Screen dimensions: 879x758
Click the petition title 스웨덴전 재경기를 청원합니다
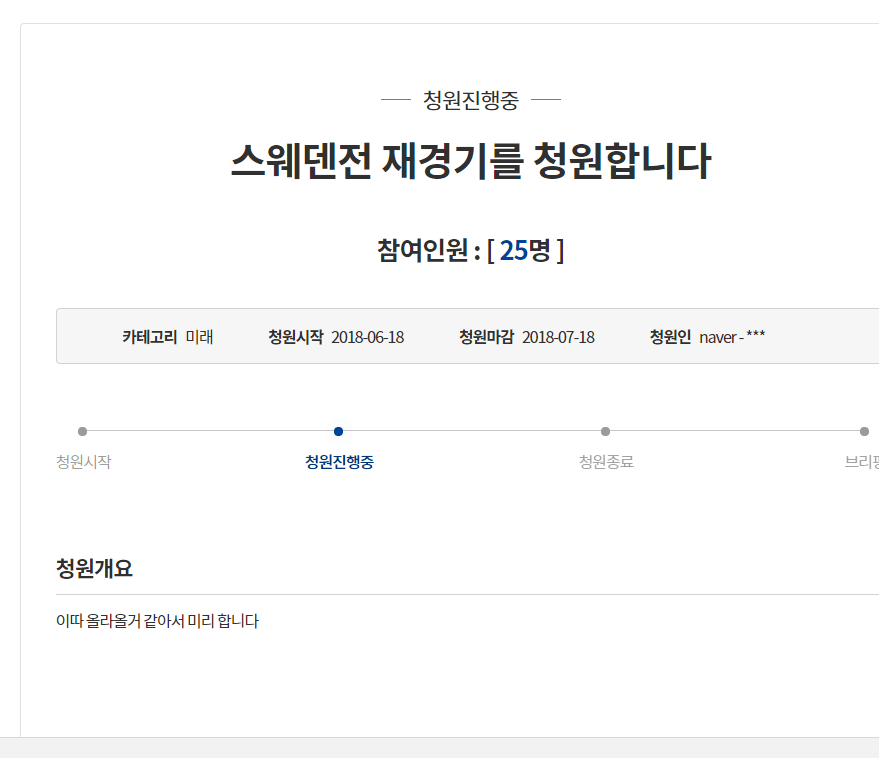point(470,161)
